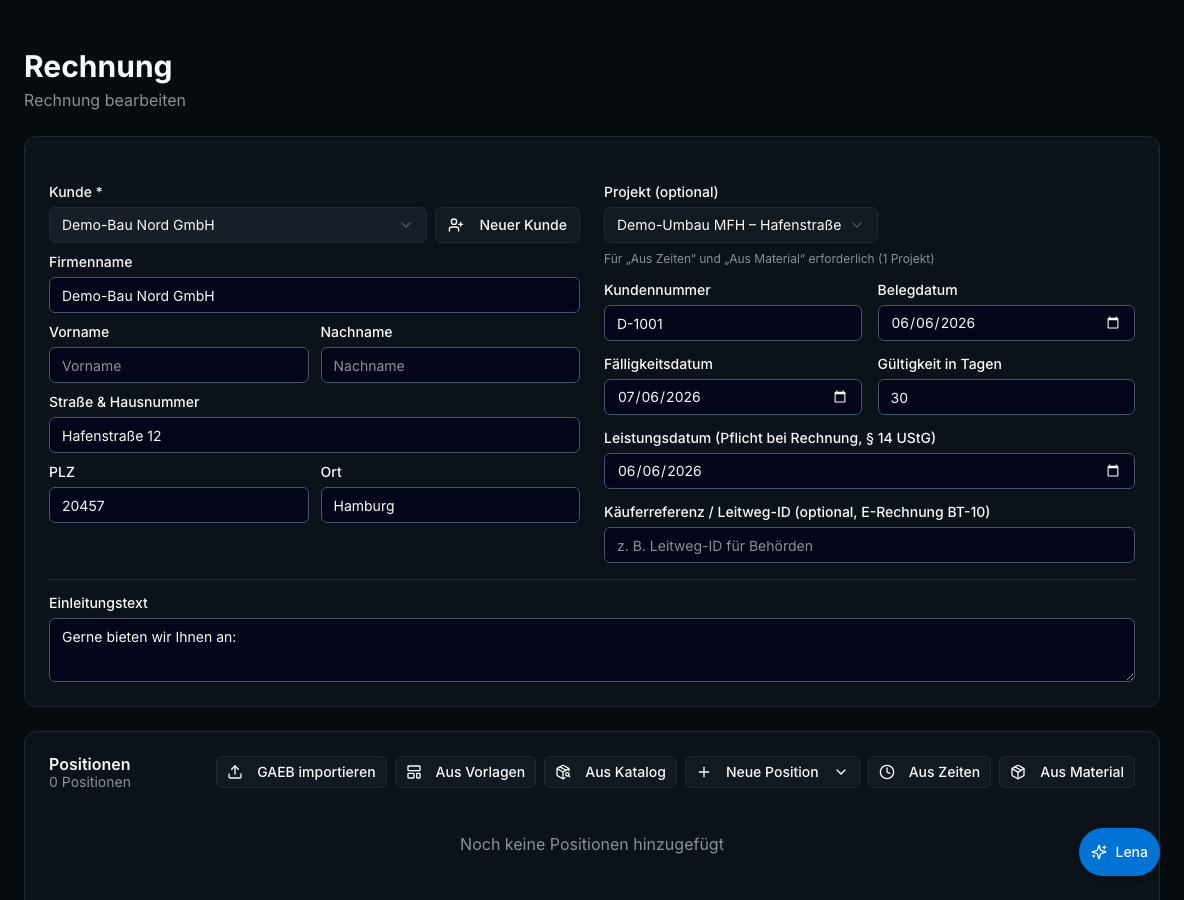Click the box icon on Aus Material
The height and width of the screenshot is (900, 1184).
tap(1018, 772)
